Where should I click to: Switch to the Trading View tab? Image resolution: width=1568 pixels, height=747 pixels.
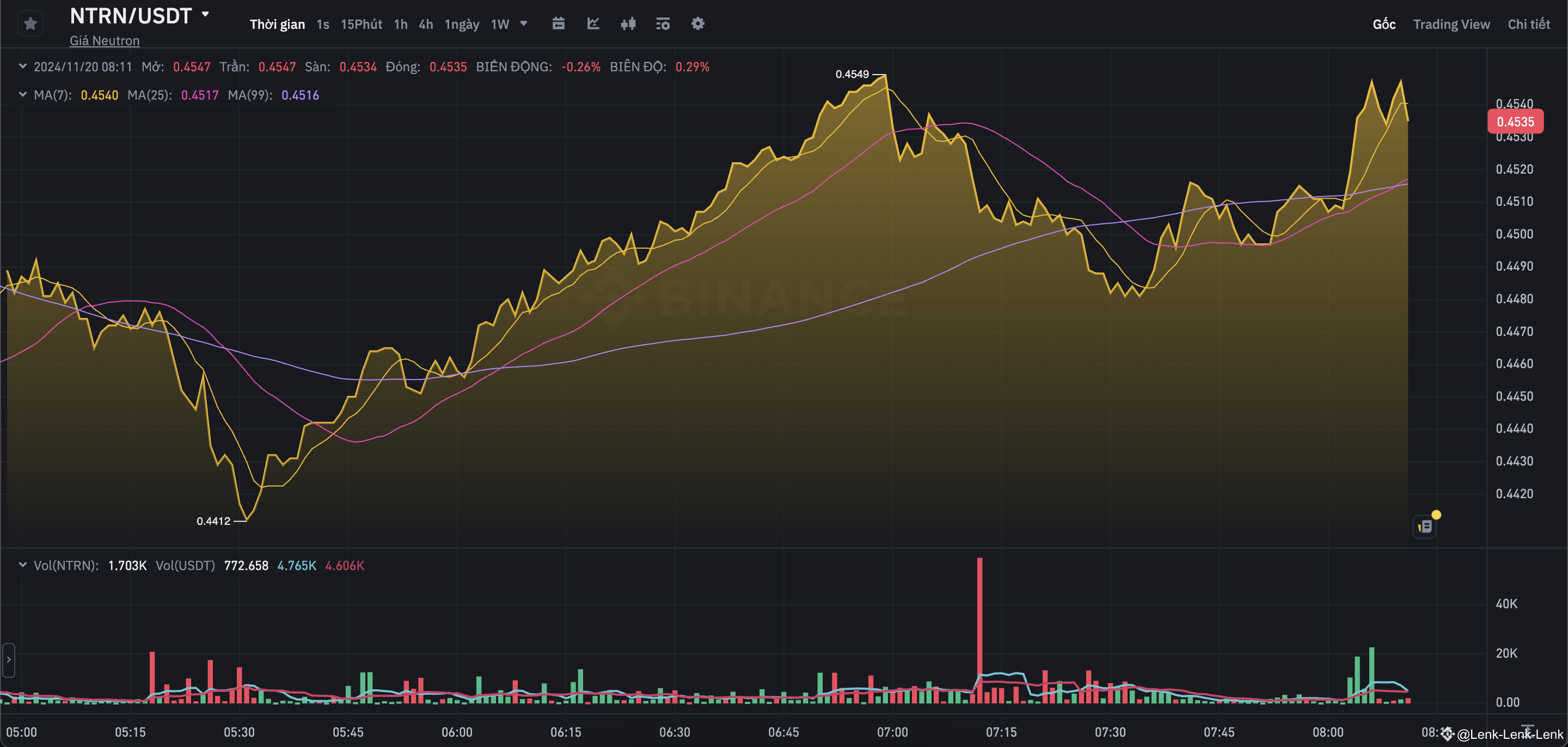point(1451,24)
